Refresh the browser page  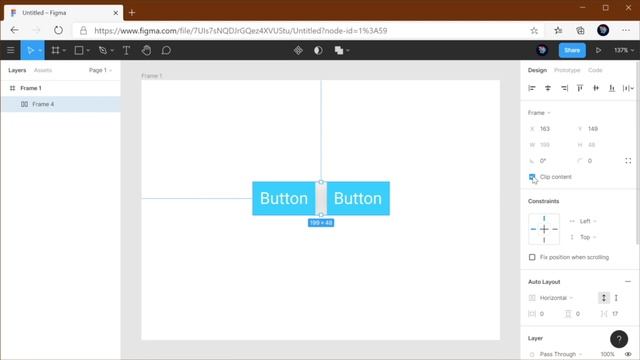pos(58,30)
